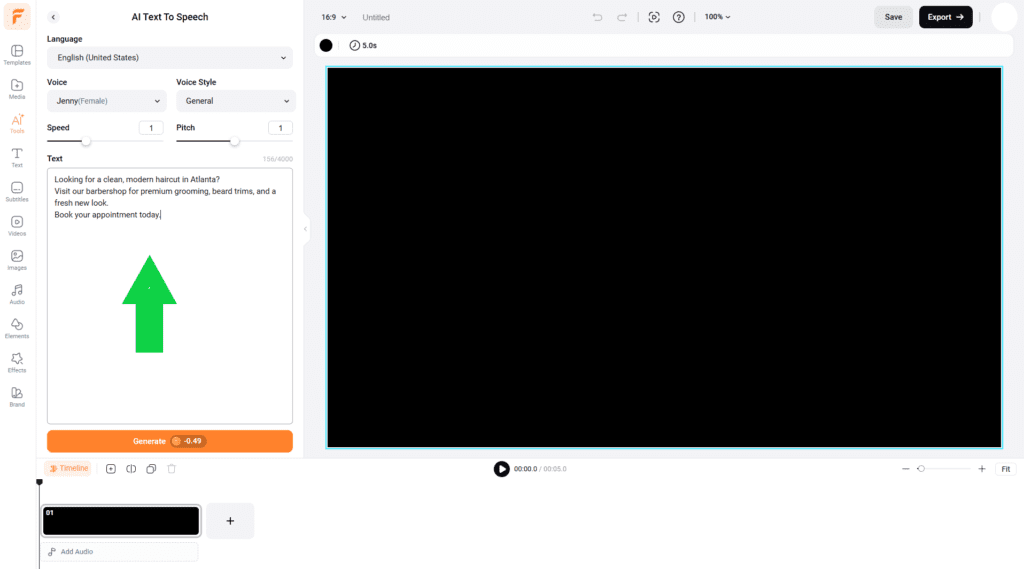
Task: Click the timeline playhead marker
Action: (39, 482)
